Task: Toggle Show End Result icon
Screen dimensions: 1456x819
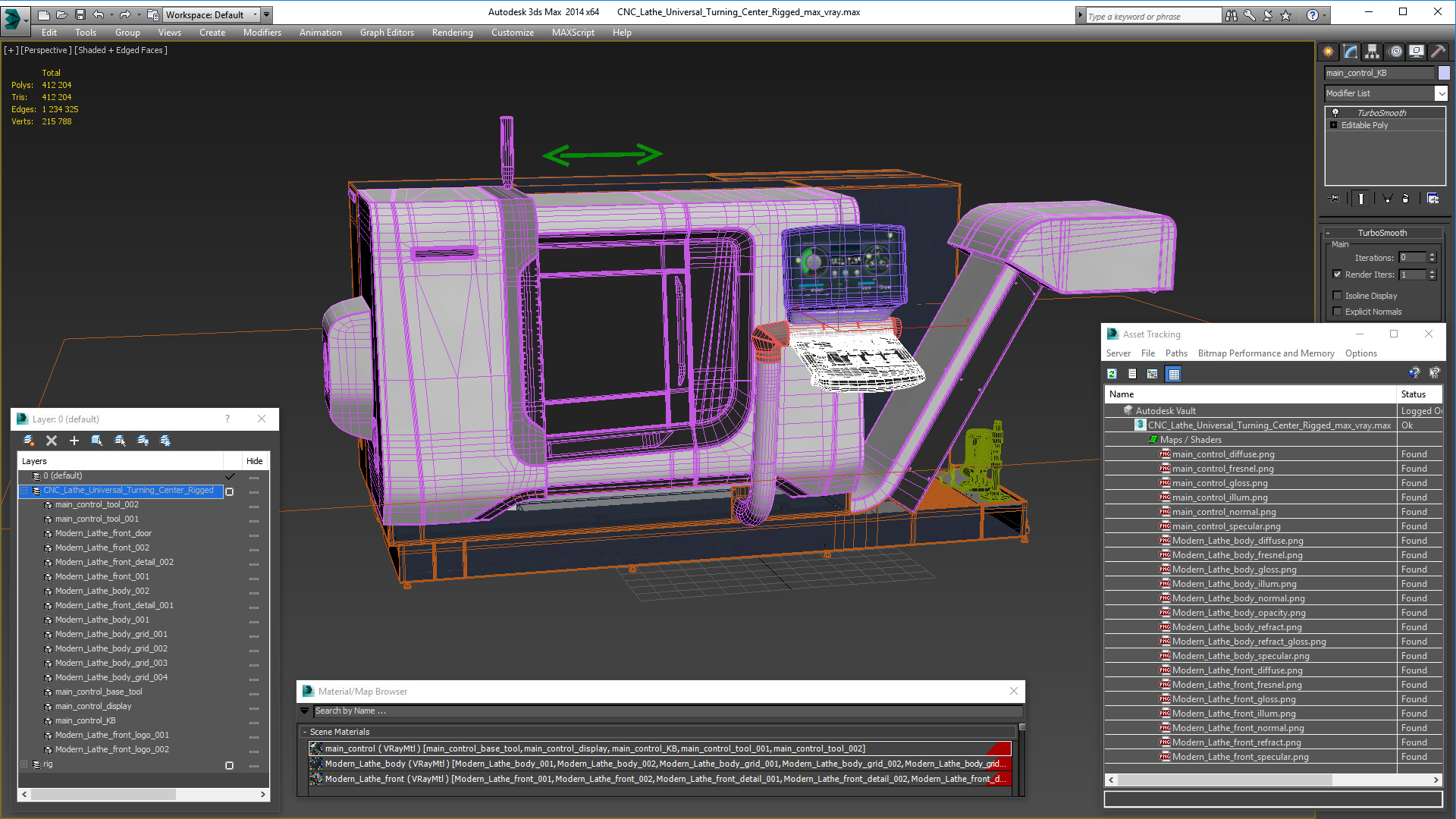Action: 1361,199
